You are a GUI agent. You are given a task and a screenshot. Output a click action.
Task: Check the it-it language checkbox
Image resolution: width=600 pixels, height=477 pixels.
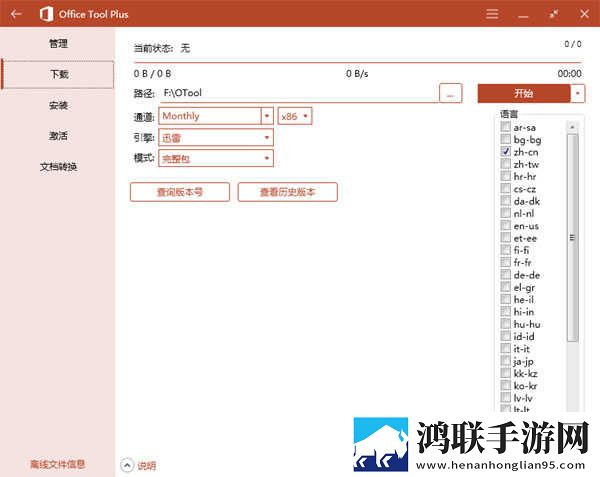[505, 348]
